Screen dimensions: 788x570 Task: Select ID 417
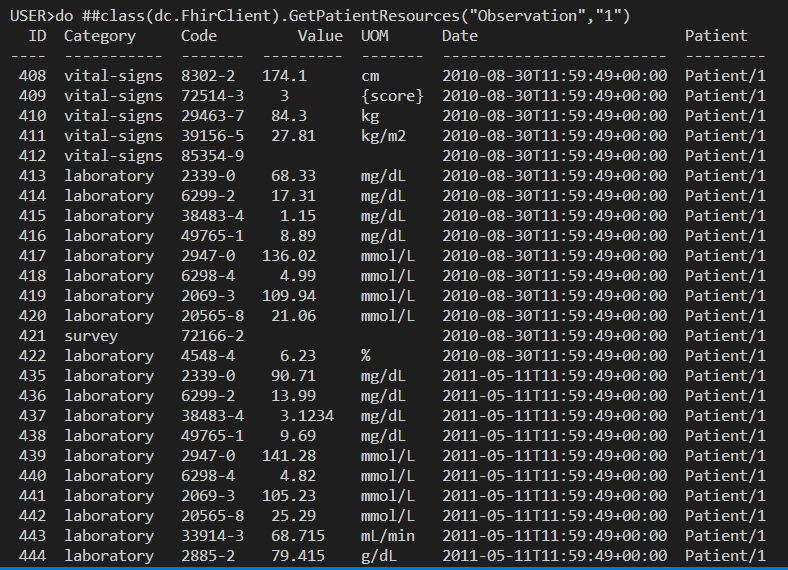[x=33, y=256]
